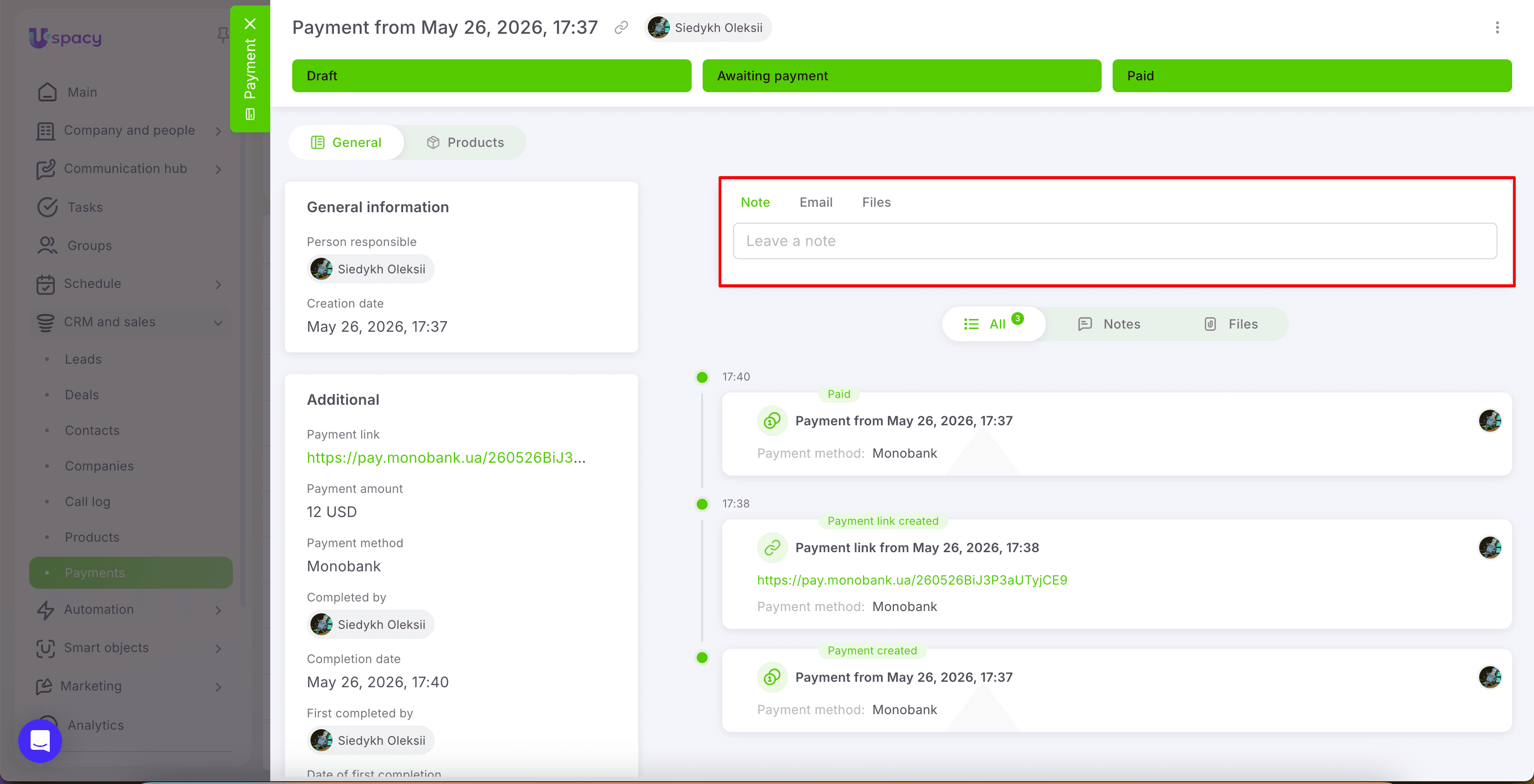This screenshot has height=784, width=1534.
Task: Pin the sidebar with pin icon
Action: (223, 36)
